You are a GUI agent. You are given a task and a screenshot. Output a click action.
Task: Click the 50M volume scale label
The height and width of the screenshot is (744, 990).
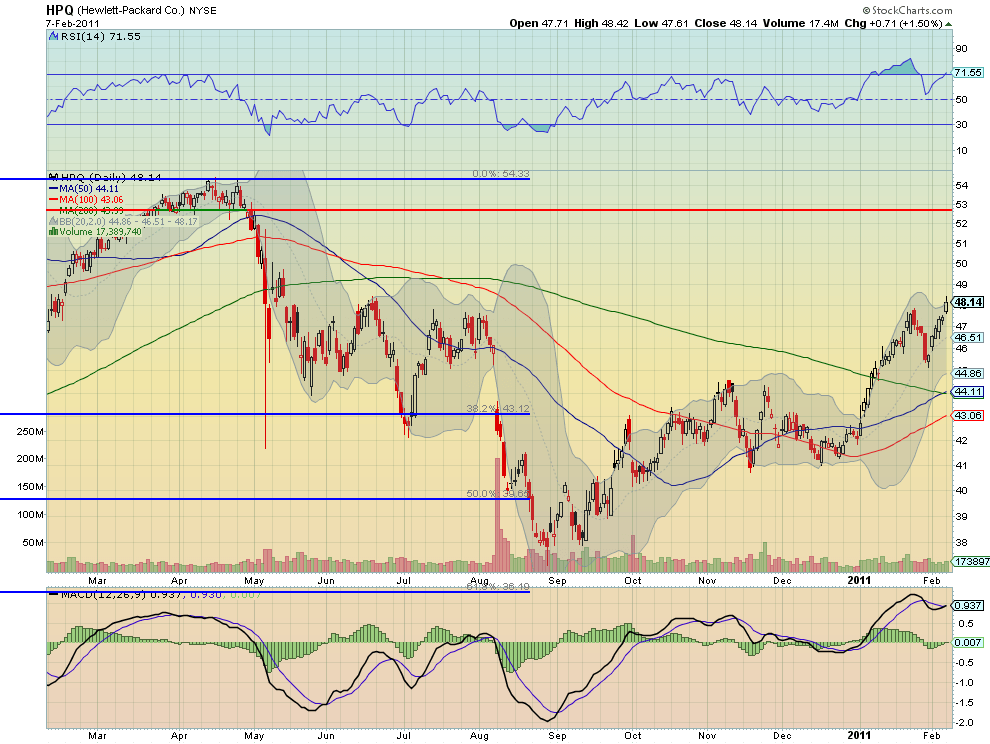33,543
